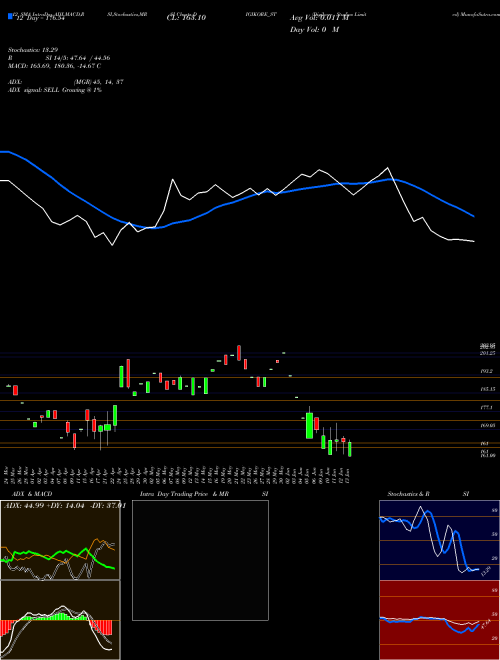500x660 pixels.
Task: Select the "CL: 163.10" closing price text
Action: coord(186,18)
